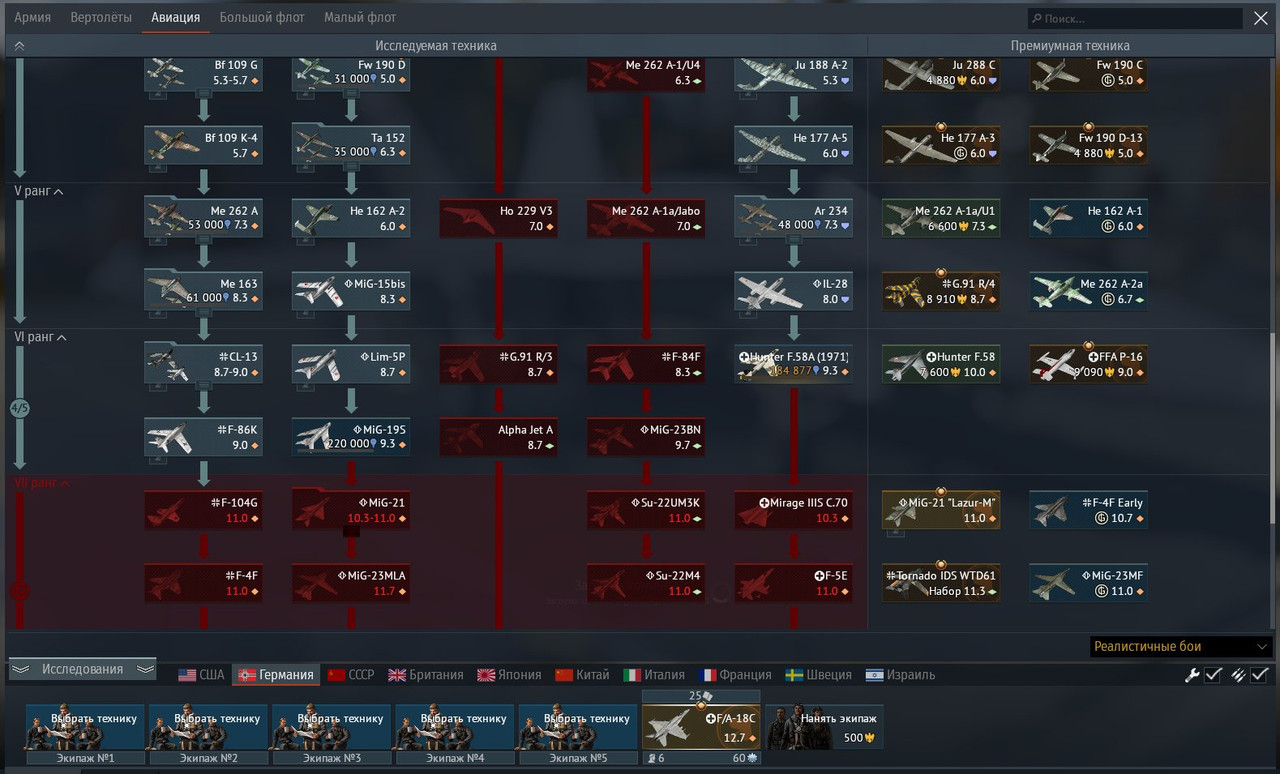Collapse the VII ранг section
The height and width of the screenshot is (774, 1280).
pyautogui.click(x=42, y=483)
